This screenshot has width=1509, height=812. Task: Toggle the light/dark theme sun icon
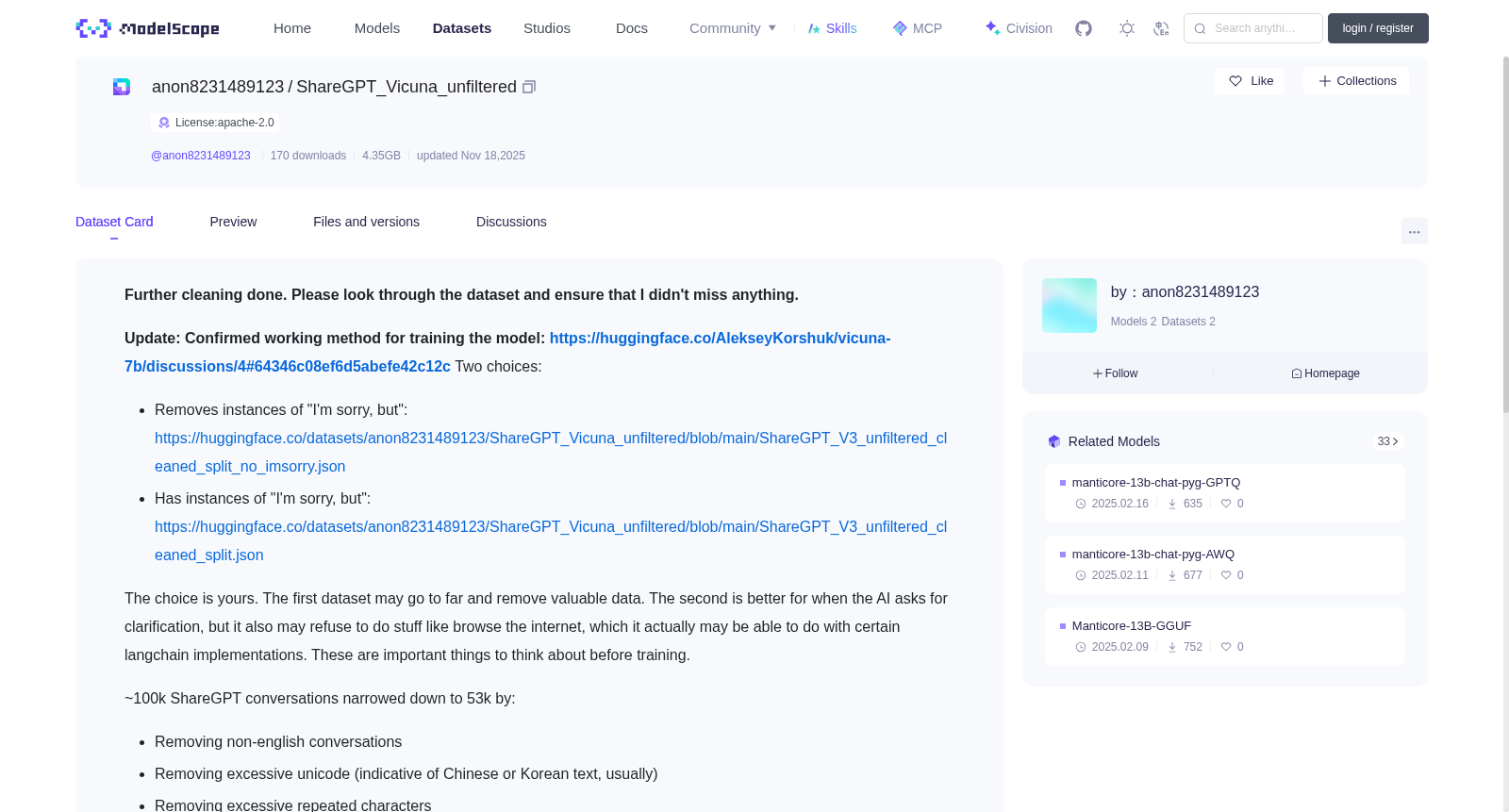(x=1127, y=28)
